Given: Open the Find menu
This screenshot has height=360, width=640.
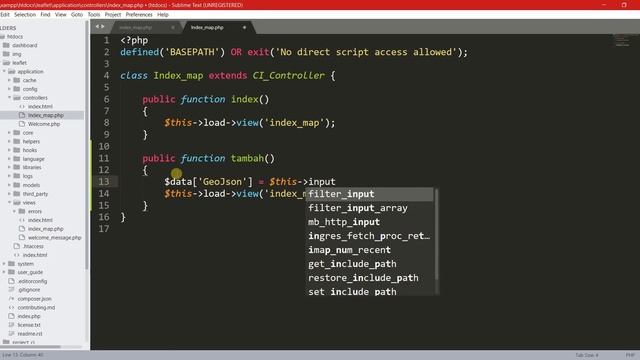Looking at the screenshot, I should 45,14.
